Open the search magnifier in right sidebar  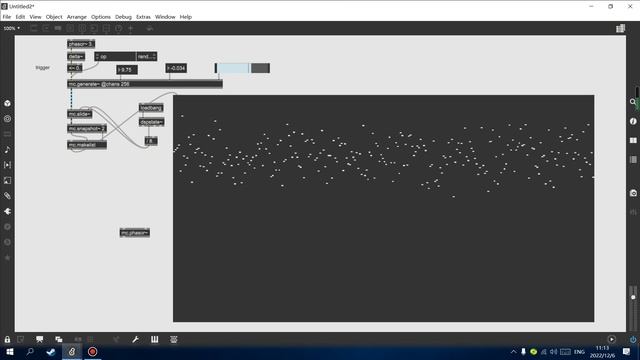tap(633, 102)
